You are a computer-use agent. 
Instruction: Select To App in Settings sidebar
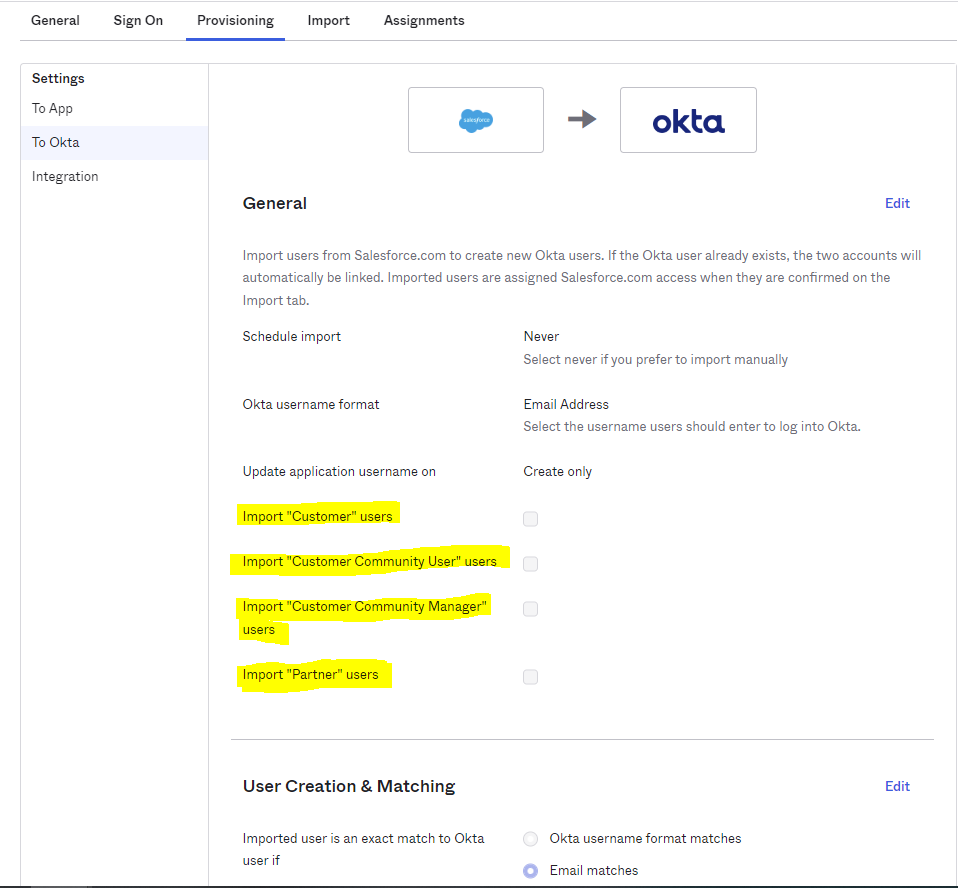click(52, 108)
